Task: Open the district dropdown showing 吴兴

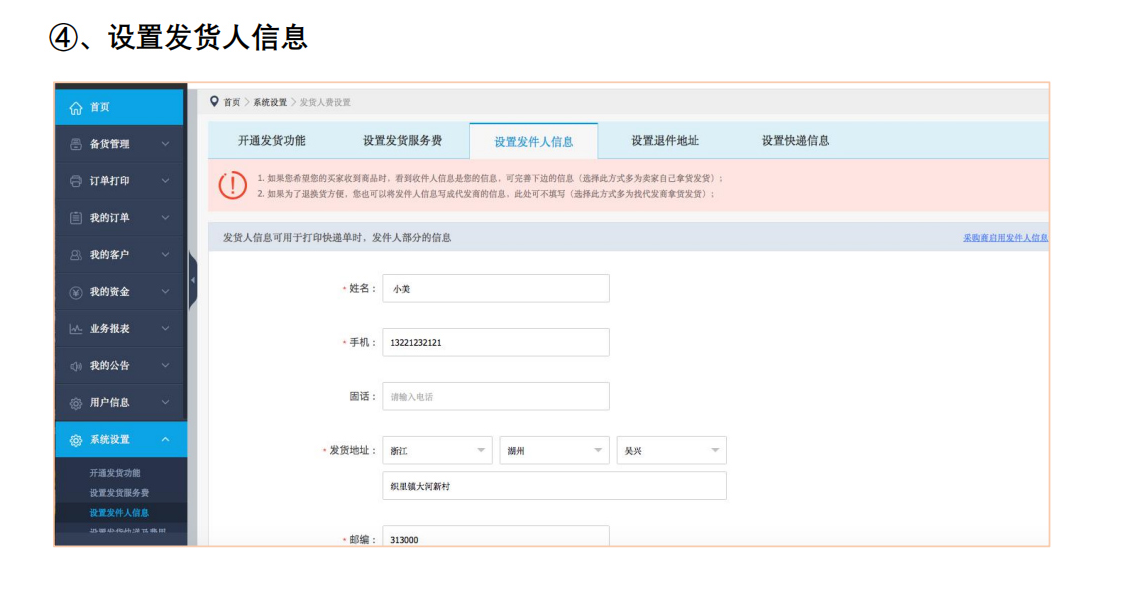Action: click(x=672, y=451)
